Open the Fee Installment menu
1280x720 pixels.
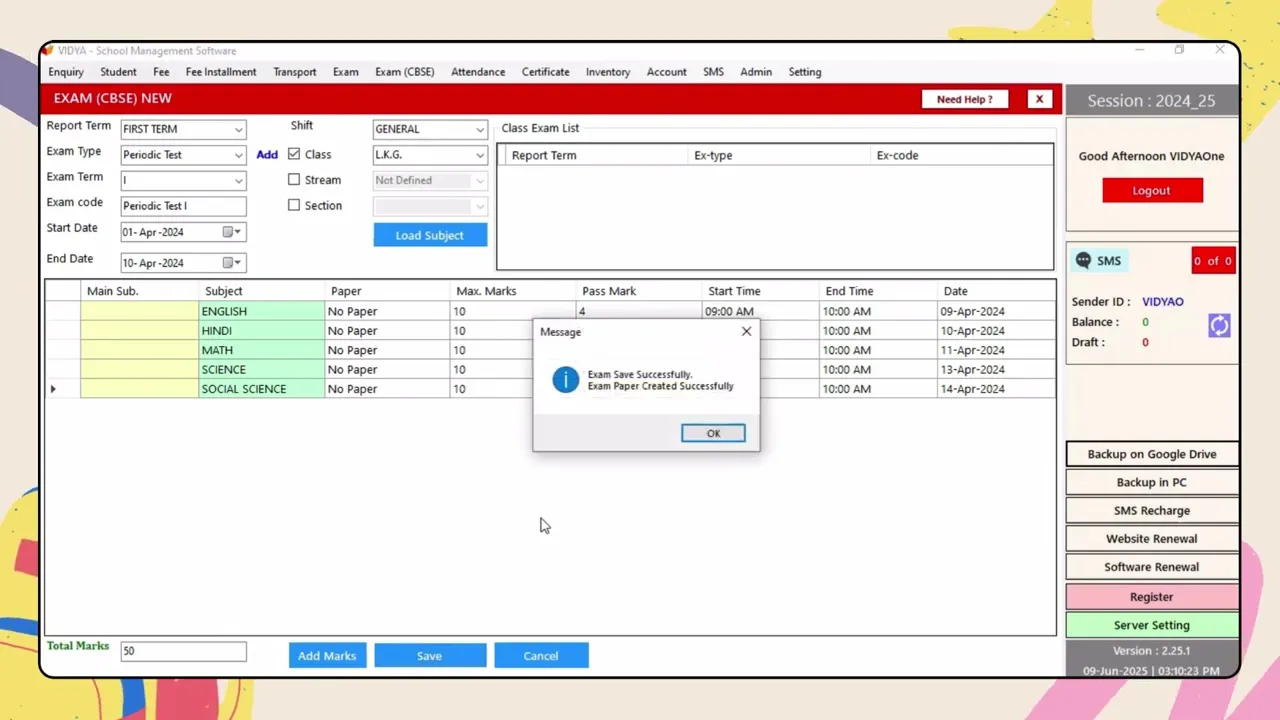click(221, 72)
